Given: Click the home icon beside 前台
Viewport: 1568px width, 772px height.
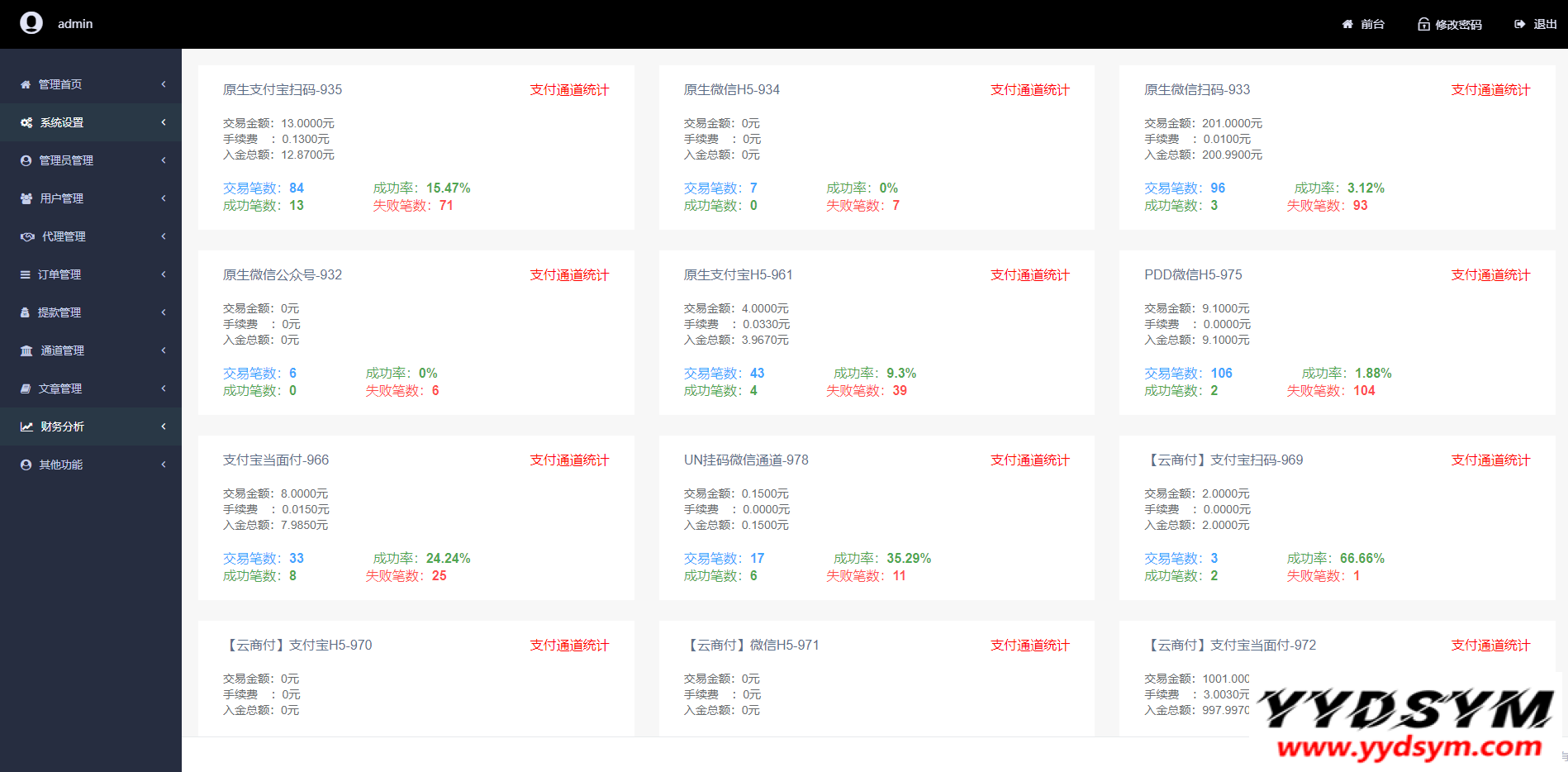Looking at the screenshot, I should (x=1347, y=25).
